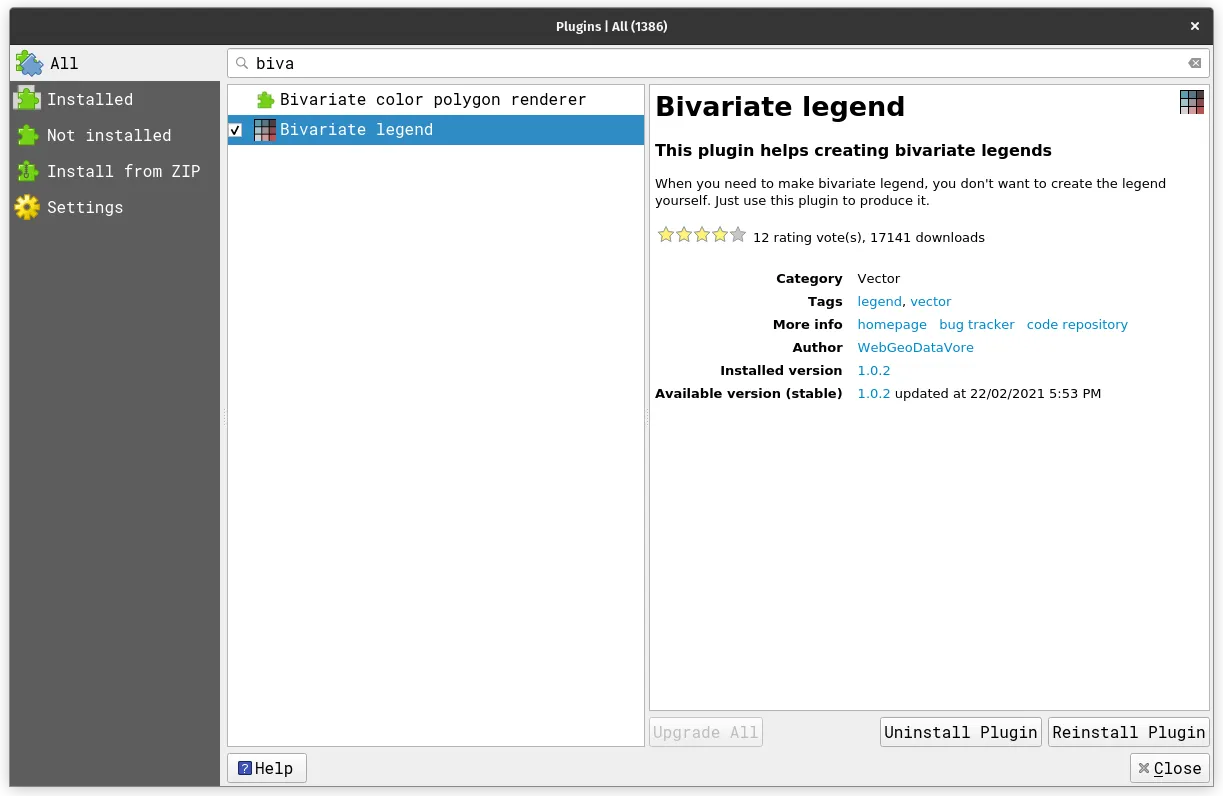Click the fourth rating star

pyautogui.click(x=720, y=234)
